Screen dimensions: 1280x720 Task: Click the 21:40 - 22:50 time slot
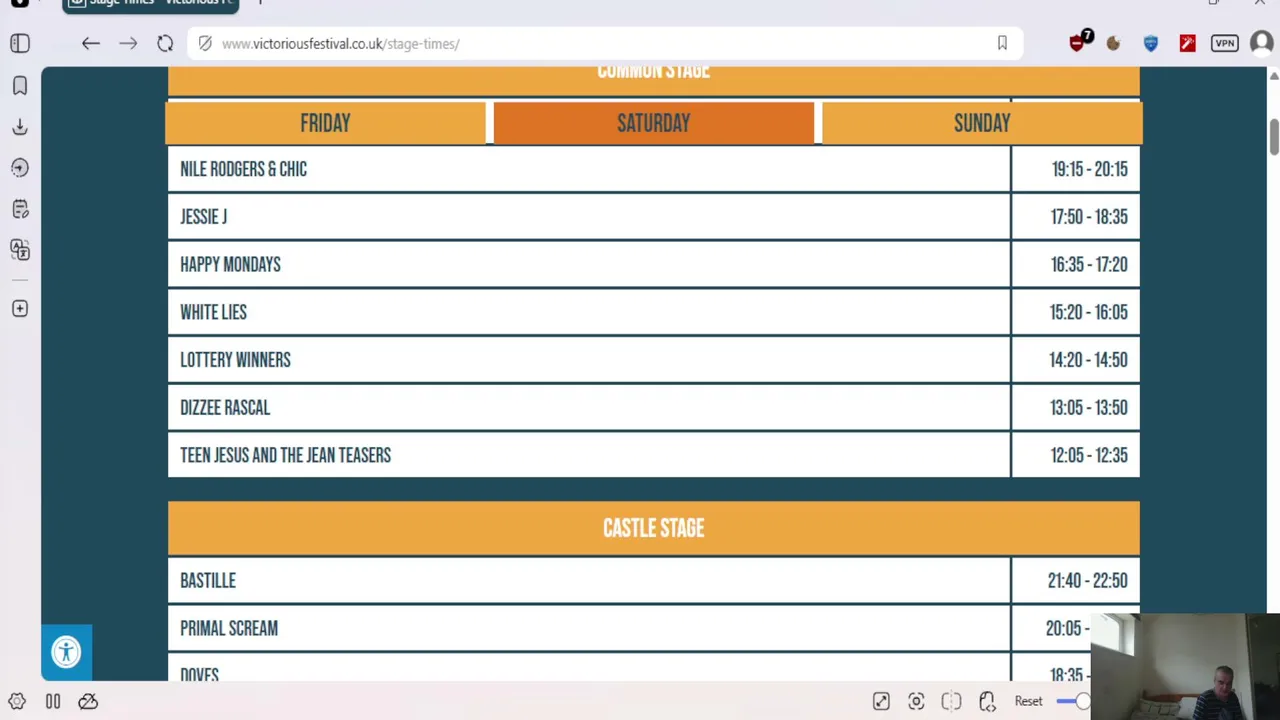point(1087,581)
